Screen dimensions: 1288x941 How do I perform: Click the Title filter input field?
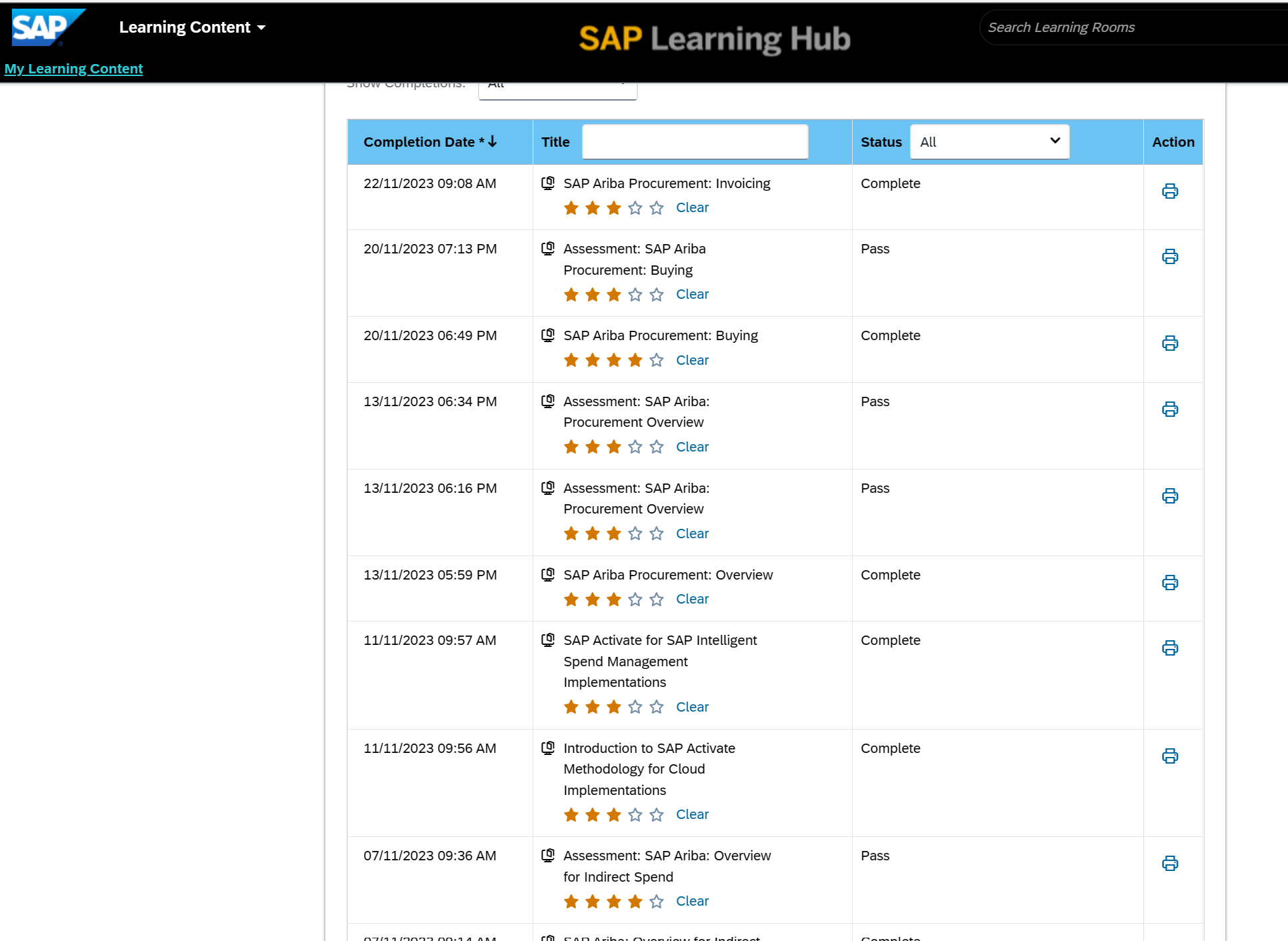(695, 141)
